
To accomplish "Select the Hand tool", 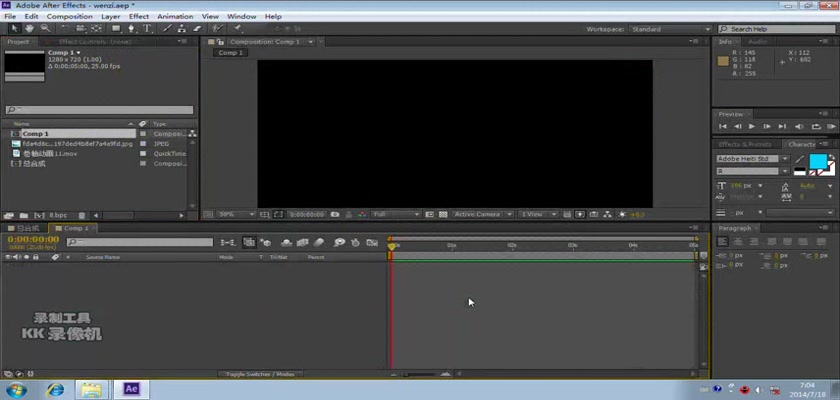I will tap(29, 28).
